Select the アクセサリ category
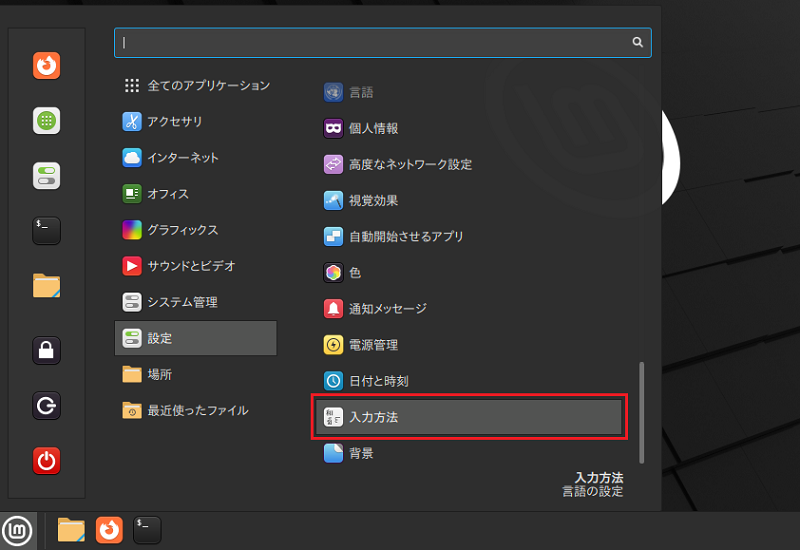Viewport: 800px width, 550px height. [x=195, y=121]
